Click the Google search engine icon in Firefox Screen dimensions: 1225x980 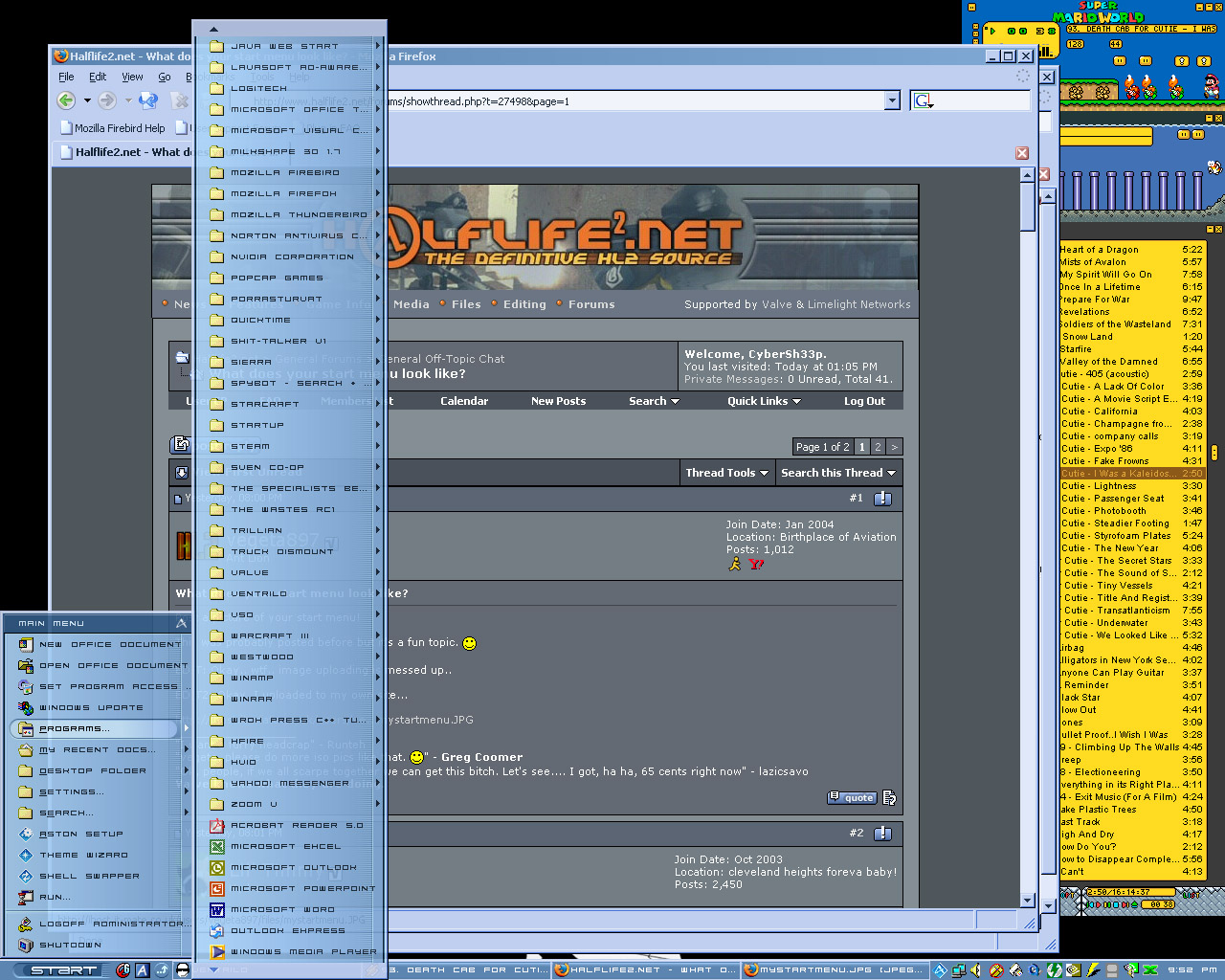pyautogui.click(x=923, y=100)
